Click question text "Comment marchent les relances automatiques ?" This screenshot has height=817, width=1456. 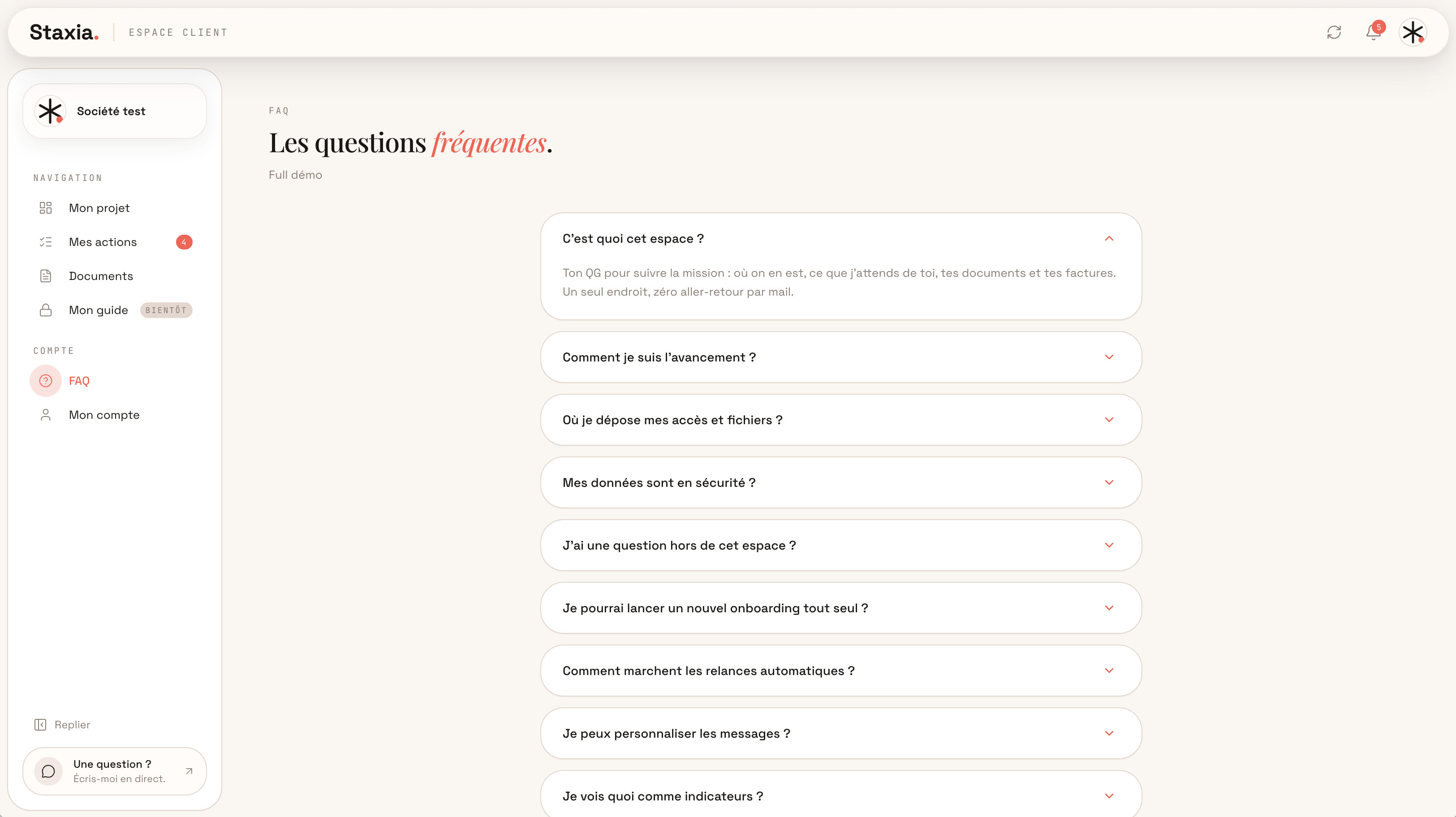709,671
